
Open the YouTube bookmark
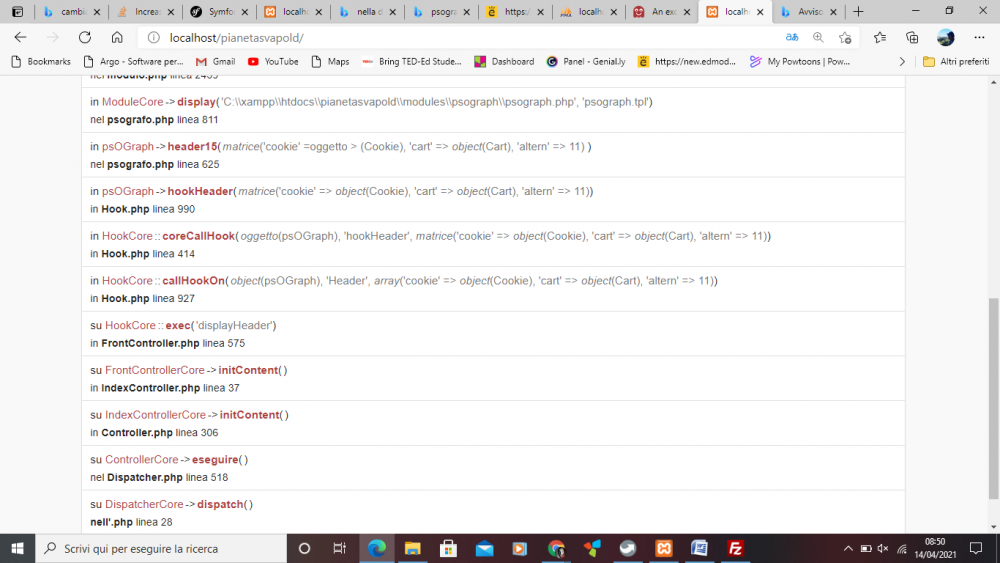[x=273, y=62]
